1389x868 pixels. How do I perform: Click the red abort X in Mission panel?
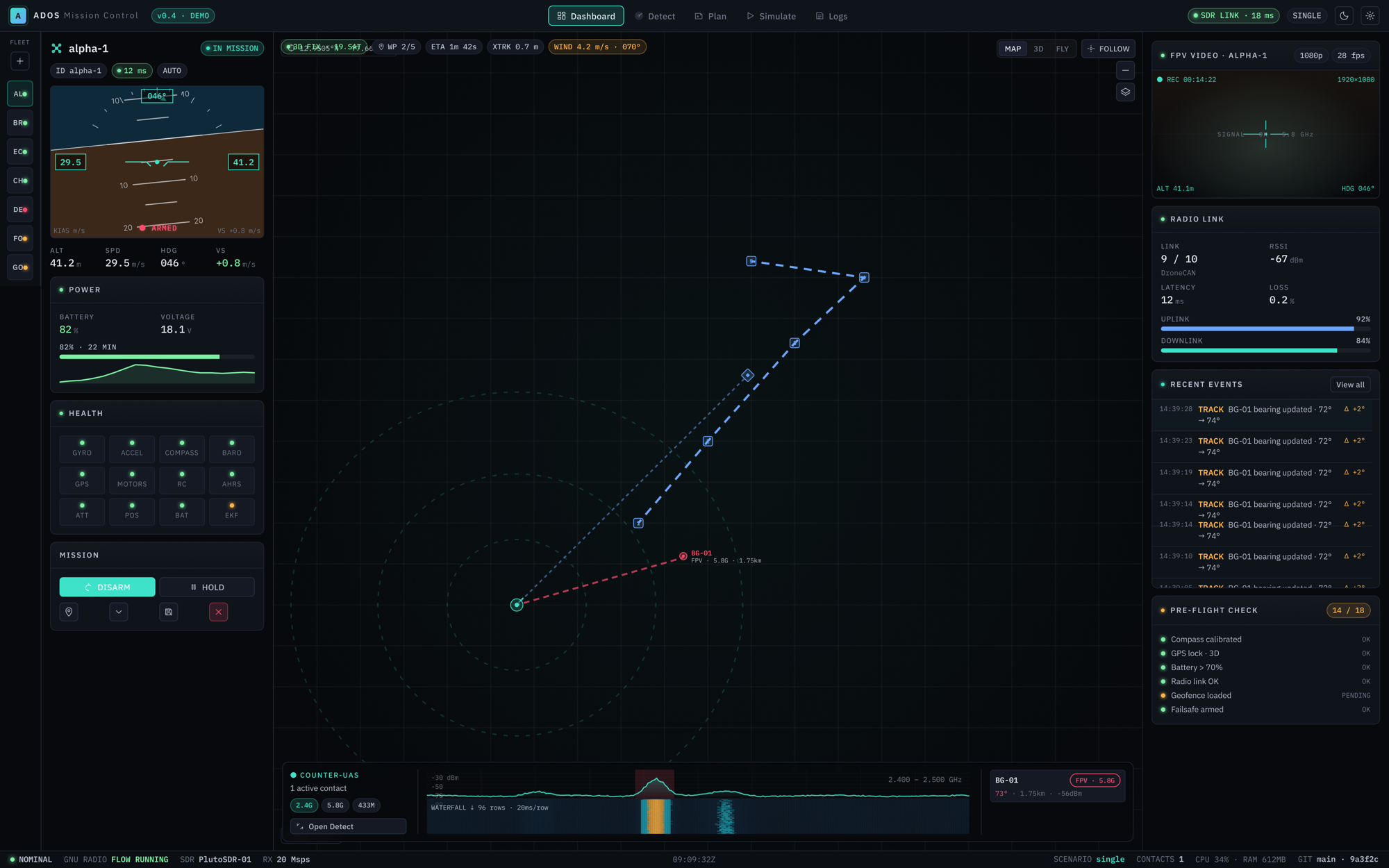(218, 612)
